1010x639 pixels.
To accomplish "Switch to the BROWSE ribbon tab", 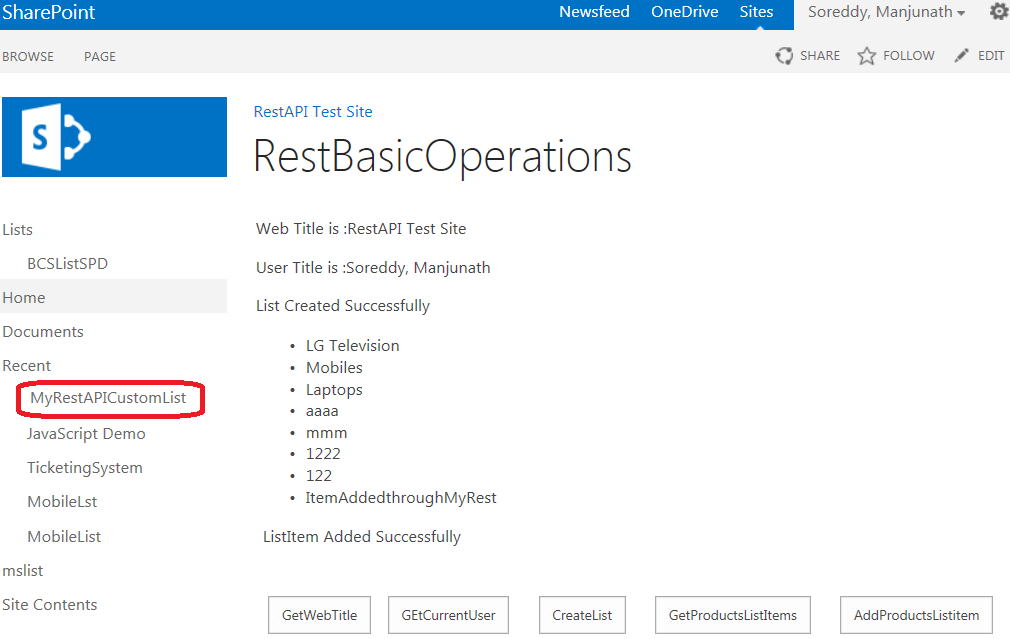I will 28,56.
